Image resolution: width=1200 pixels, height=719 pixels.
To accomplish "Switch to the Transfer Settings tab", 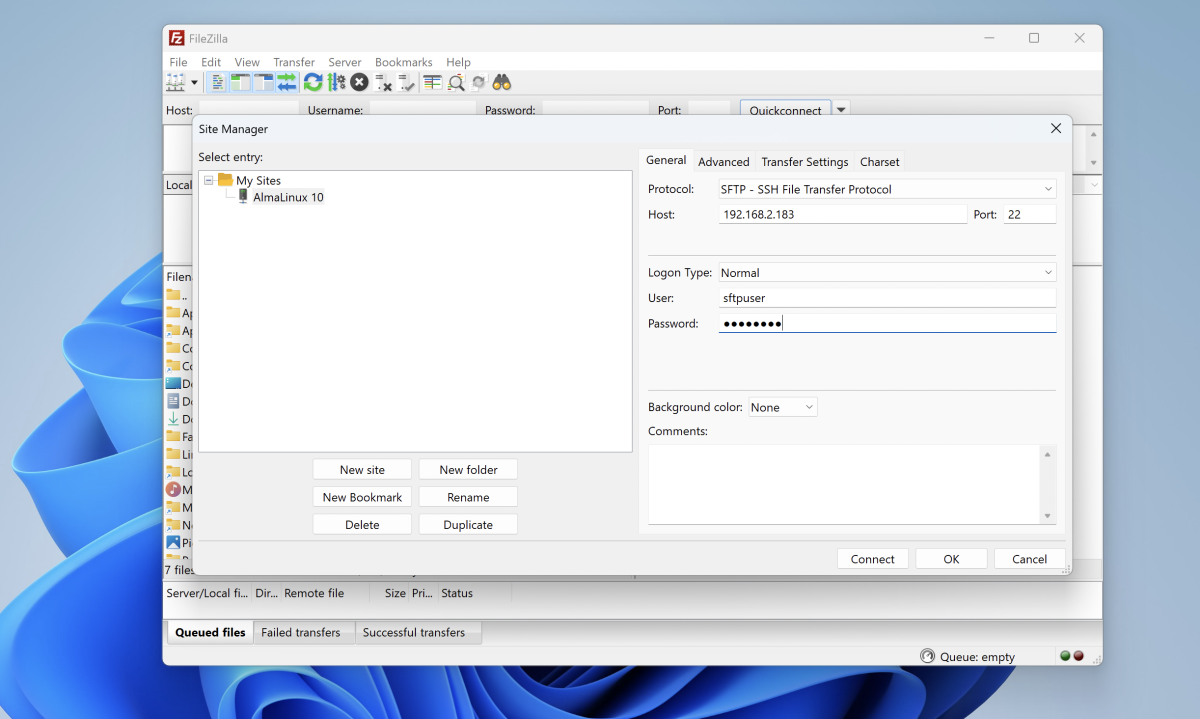I will coord(804,162).
